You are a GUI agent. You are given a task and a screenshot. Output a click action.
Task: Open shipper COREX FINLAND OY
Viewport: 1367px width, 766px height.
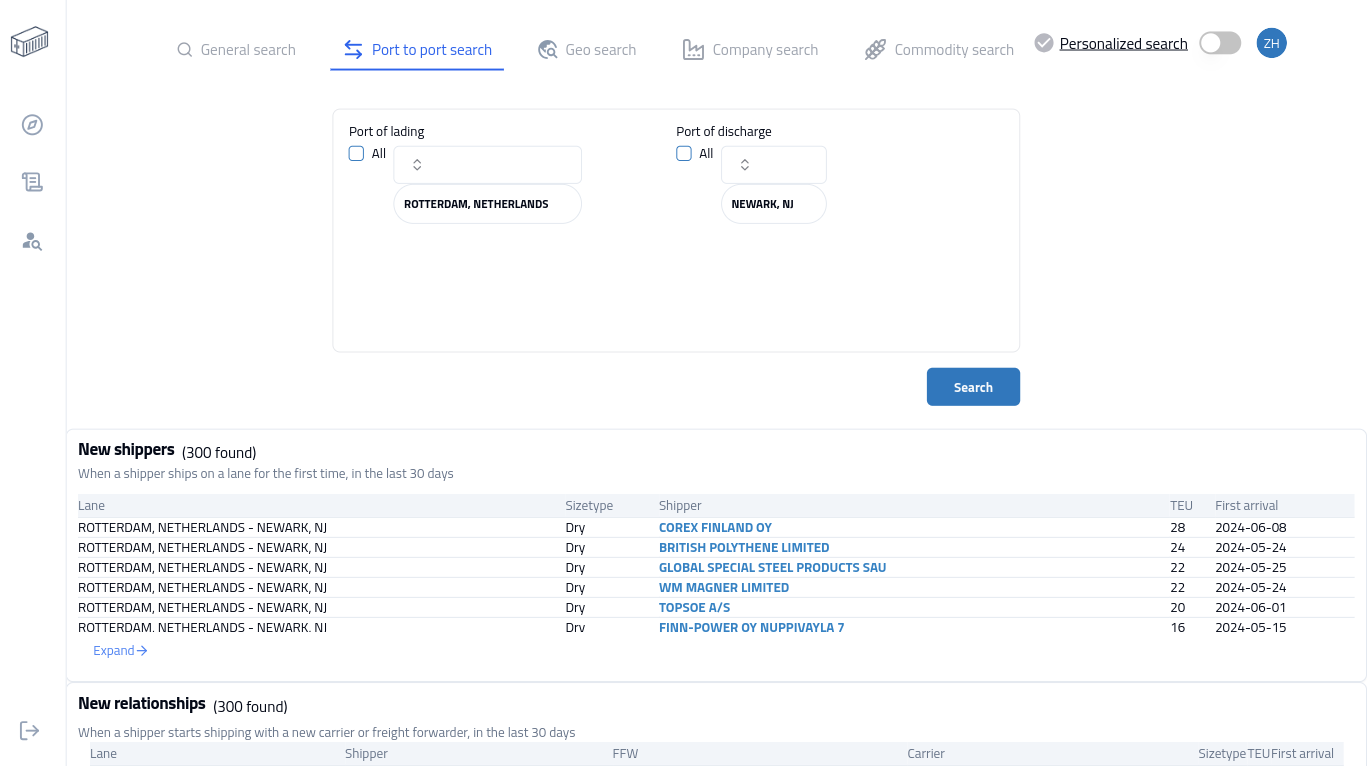point(715,528)
